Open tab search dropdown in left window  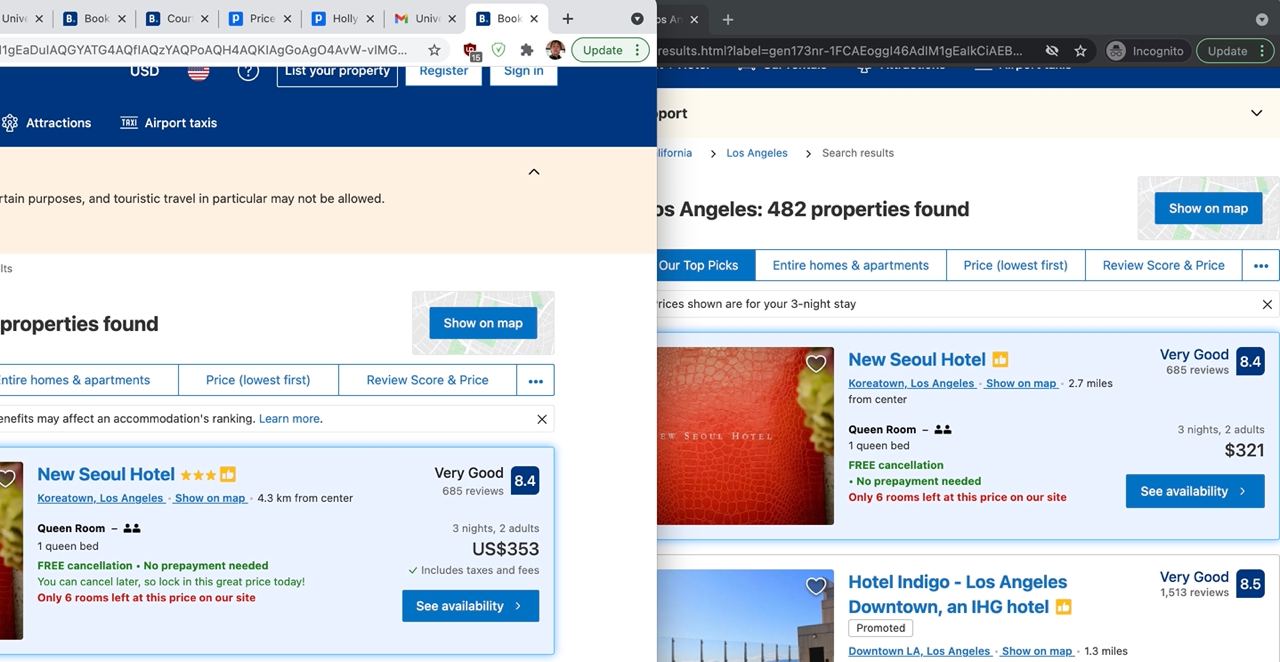(637, 19)
